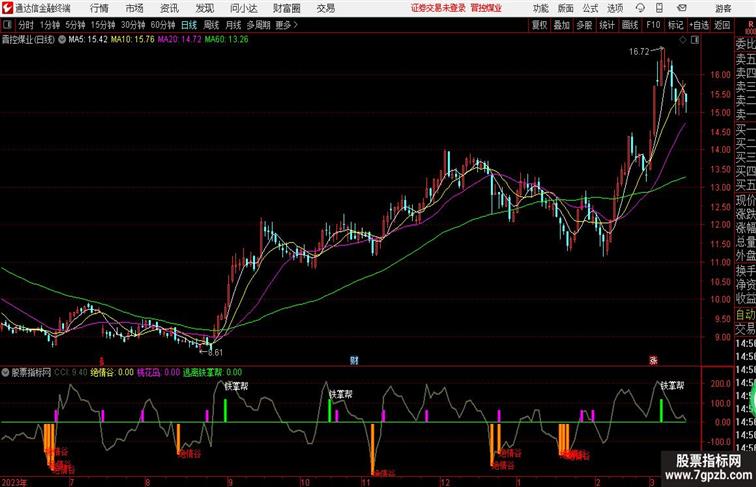Image resolution: width=756 pixels, height=487 pixels.
Task: Click the 画线 drawing toolbar button
Action: point(630,25)
